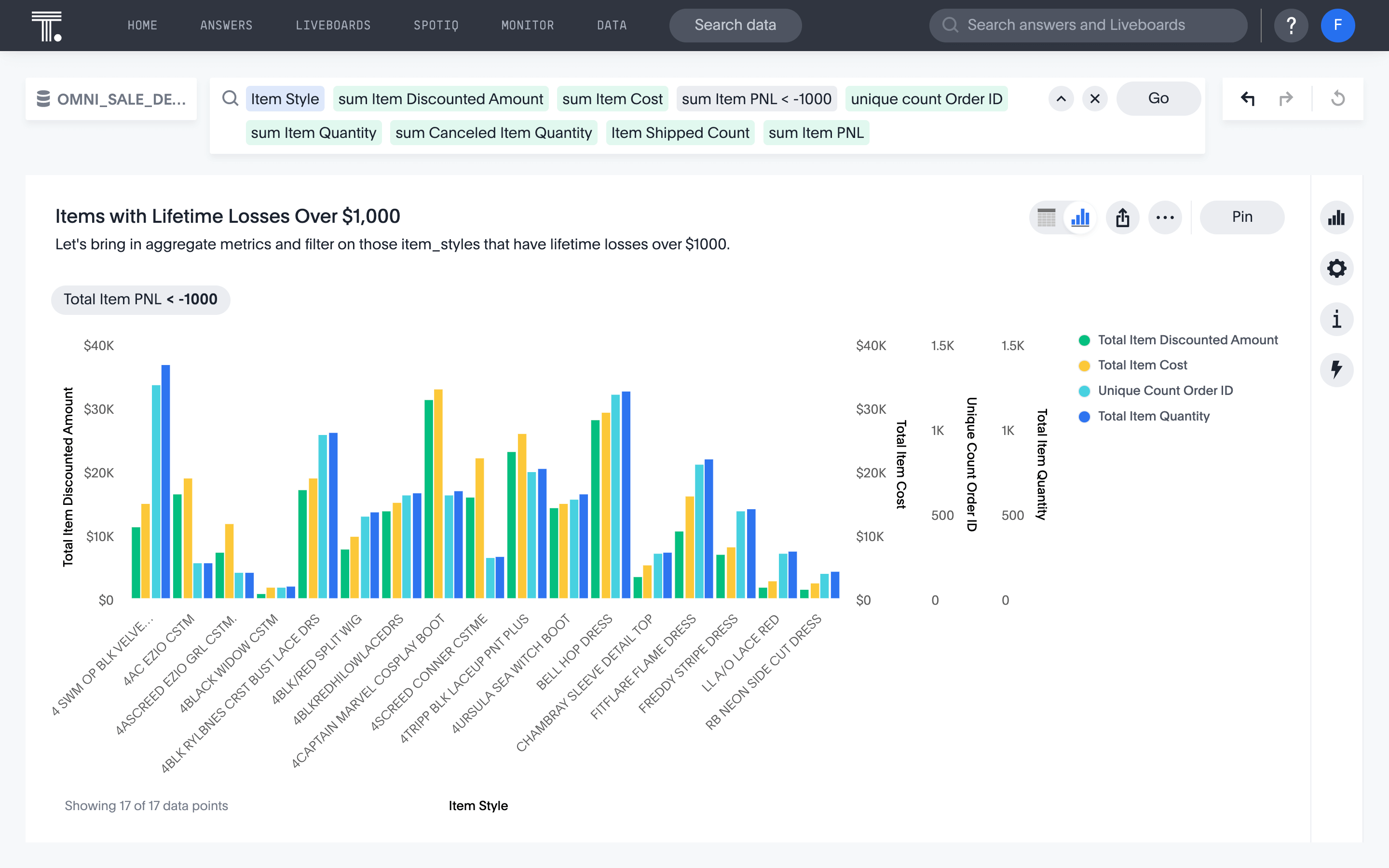Image resolution: width=1389 pixels, height=868 pixels.
Task: Click the search answers input field
Action: click(1088, 25)
